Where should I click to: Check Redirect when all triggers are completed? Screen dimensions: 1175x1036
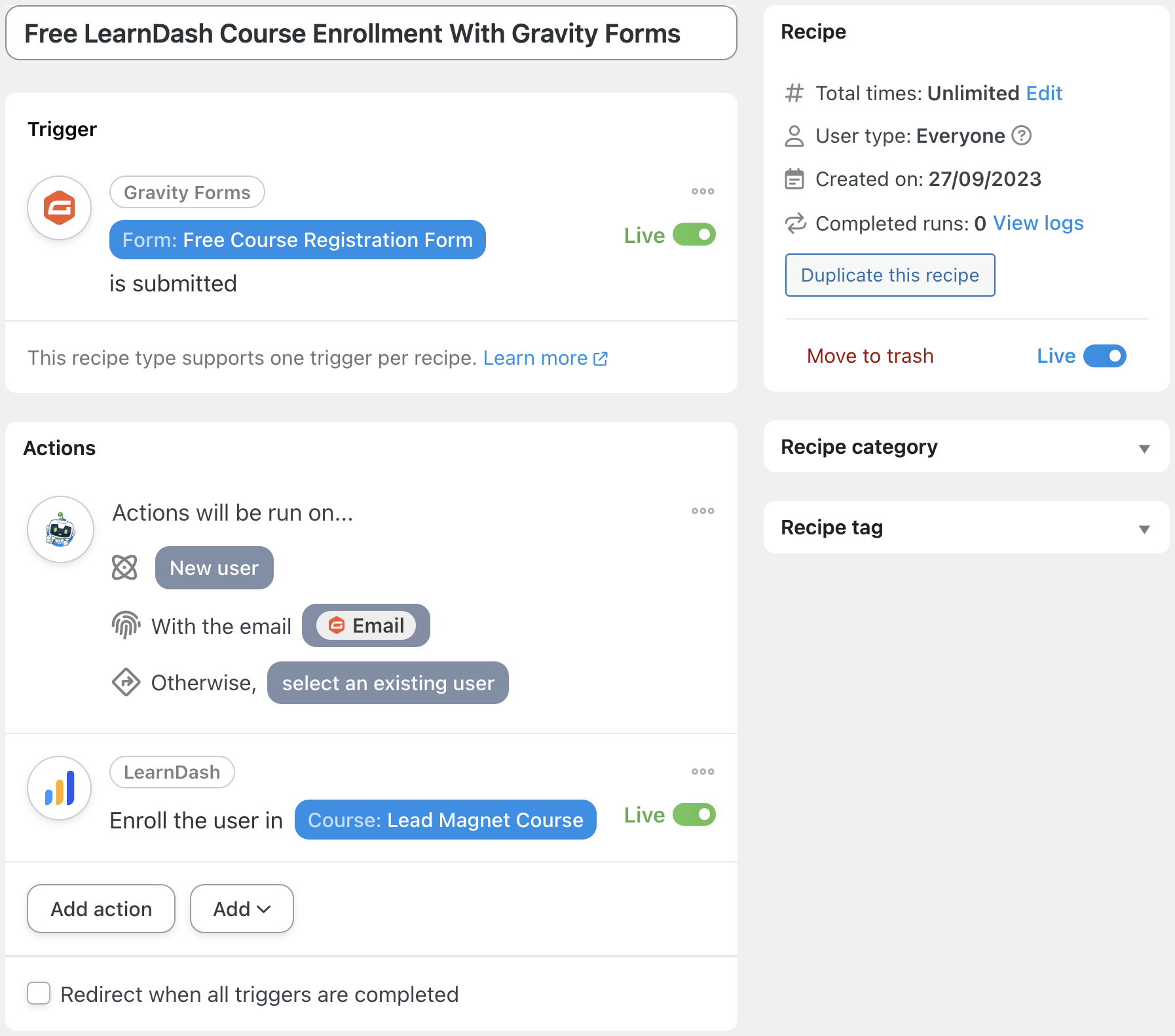coord(39,993)
